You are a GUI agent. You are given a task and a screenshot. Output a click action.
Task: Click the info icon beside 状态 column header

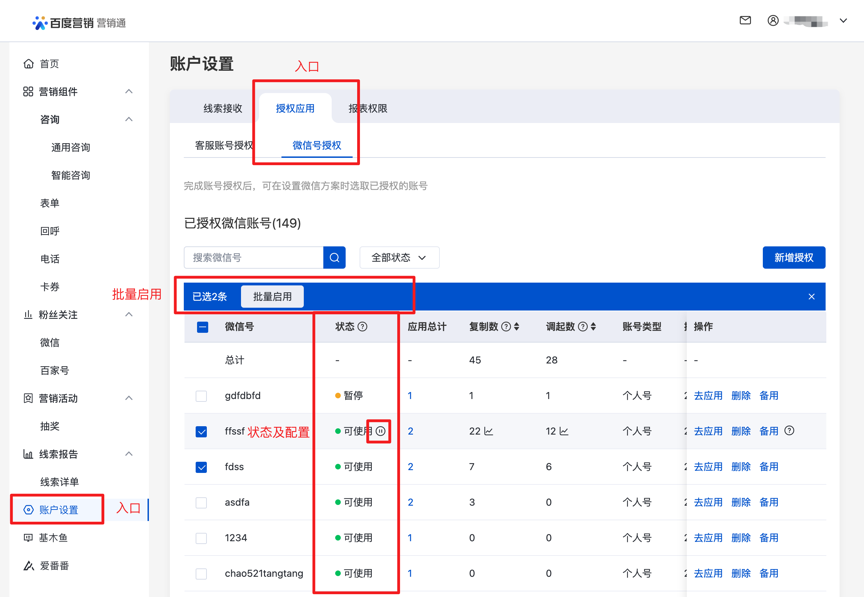[x=360, y=328]
